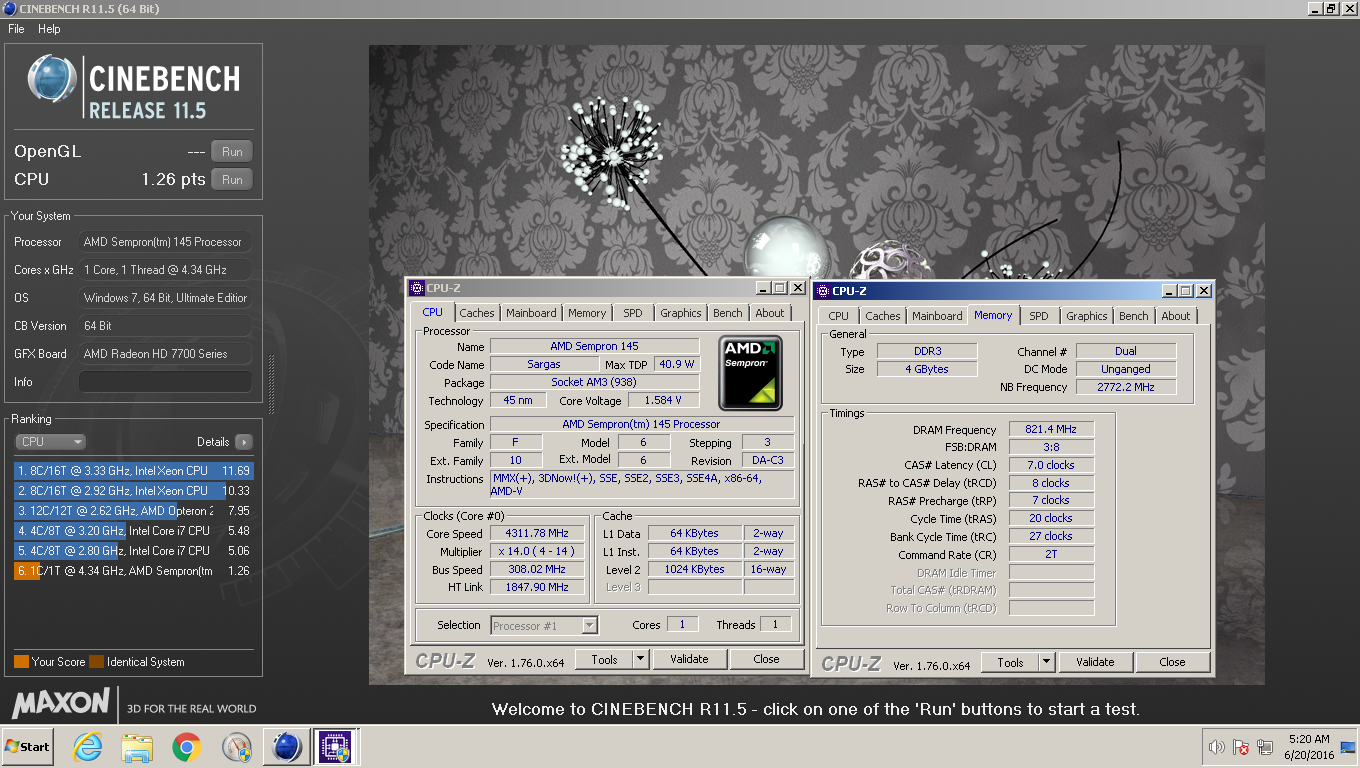Switch to SPD tab in left CPU-Z window
This screenshot has height=768, width=1360.
tap(633, 313)
